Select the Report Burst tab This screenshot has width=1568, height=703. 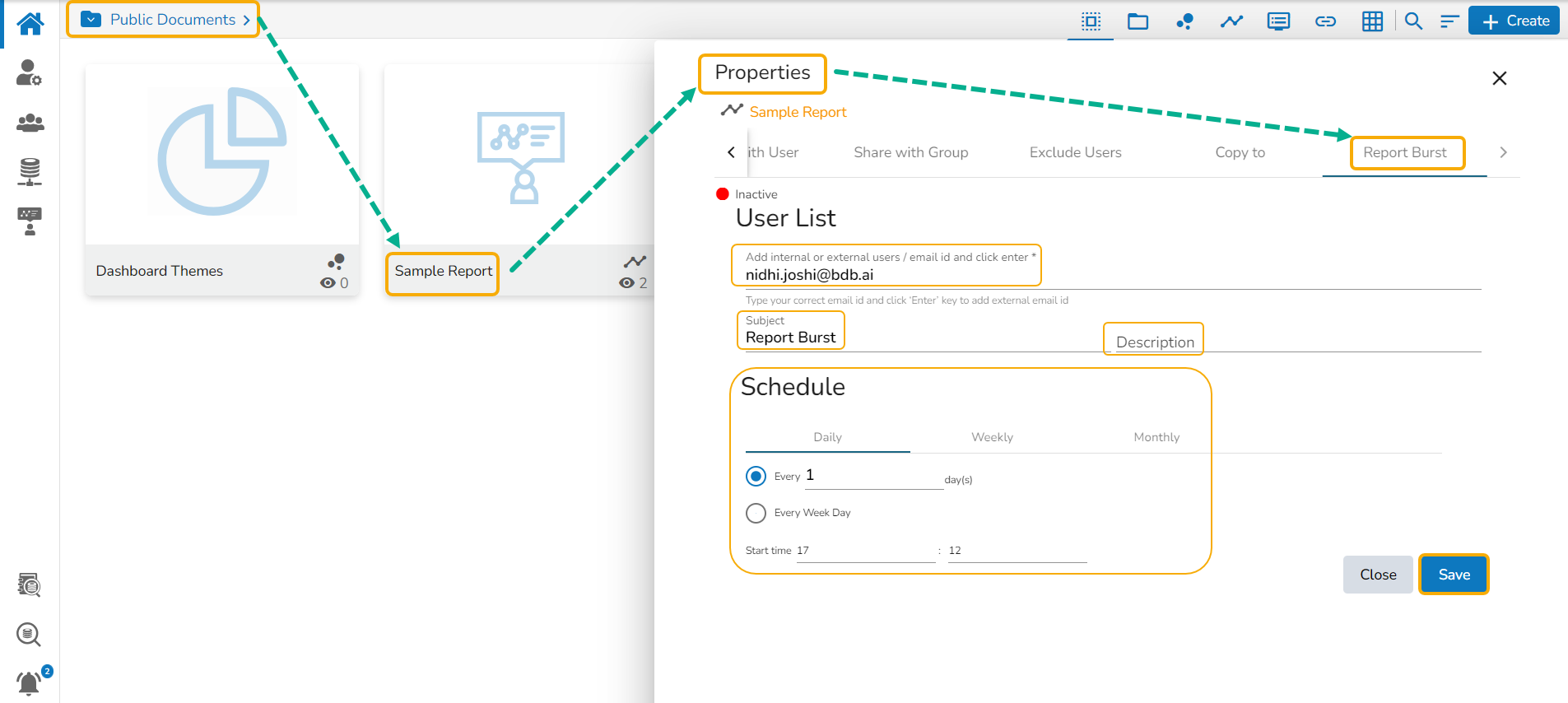click(x=1405, y=152)
